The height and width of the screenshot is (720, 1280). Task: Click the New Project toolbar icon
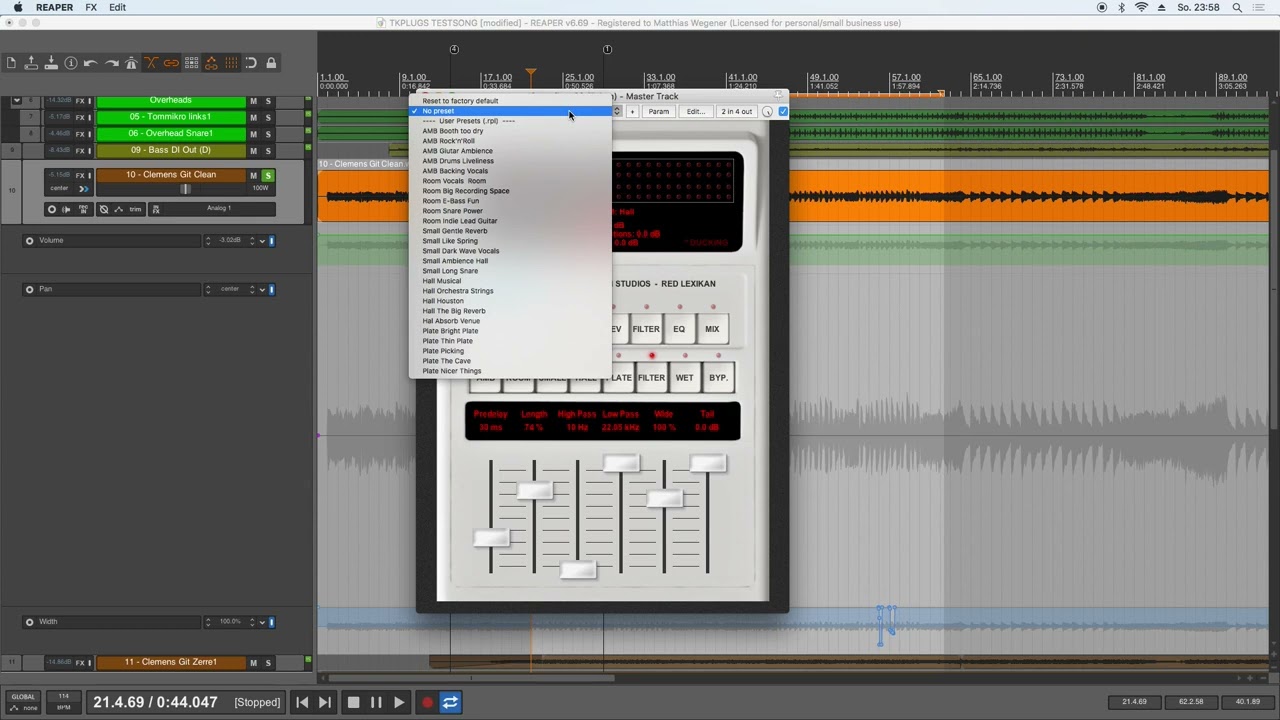click(x=11, y=63)
